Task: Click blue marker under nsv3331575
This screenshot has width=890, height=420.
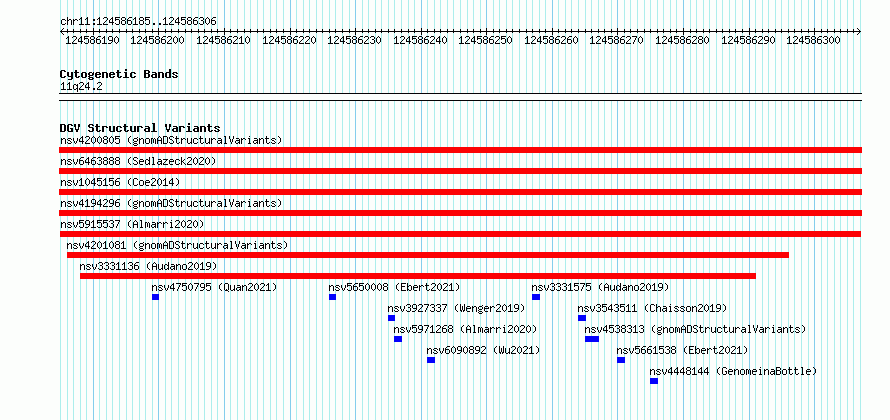Action: 536,297
